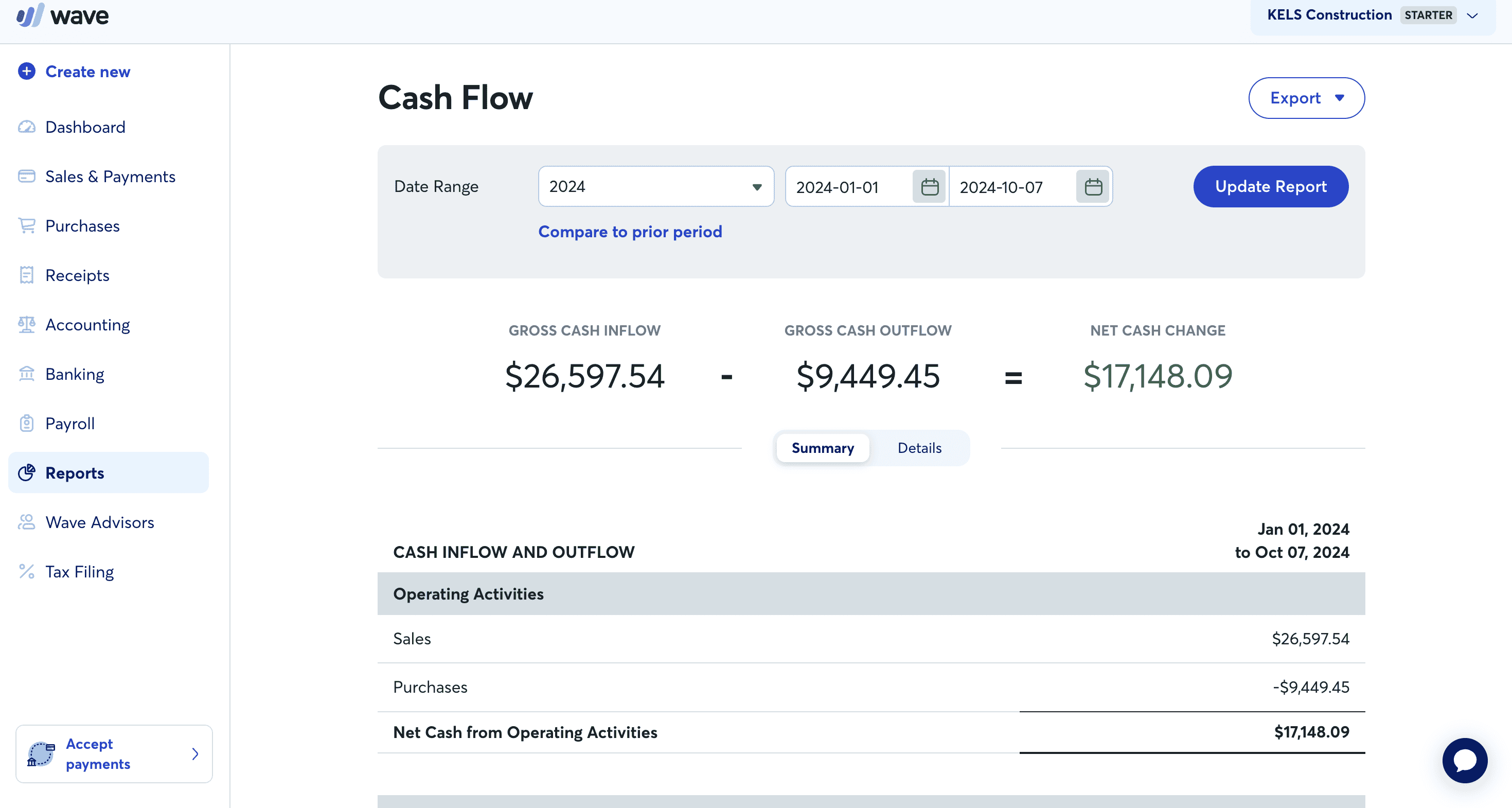Viewport: 1512px width, 808px height.
Task: Click the Create new plus icon
Action: 26,71
